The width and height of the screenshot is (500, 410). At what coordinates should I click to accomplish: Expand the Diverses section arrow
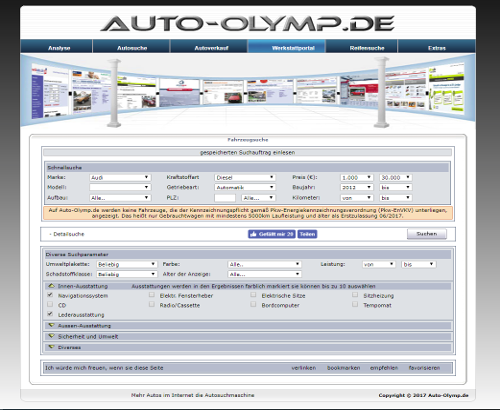click(x=51, y=347)
